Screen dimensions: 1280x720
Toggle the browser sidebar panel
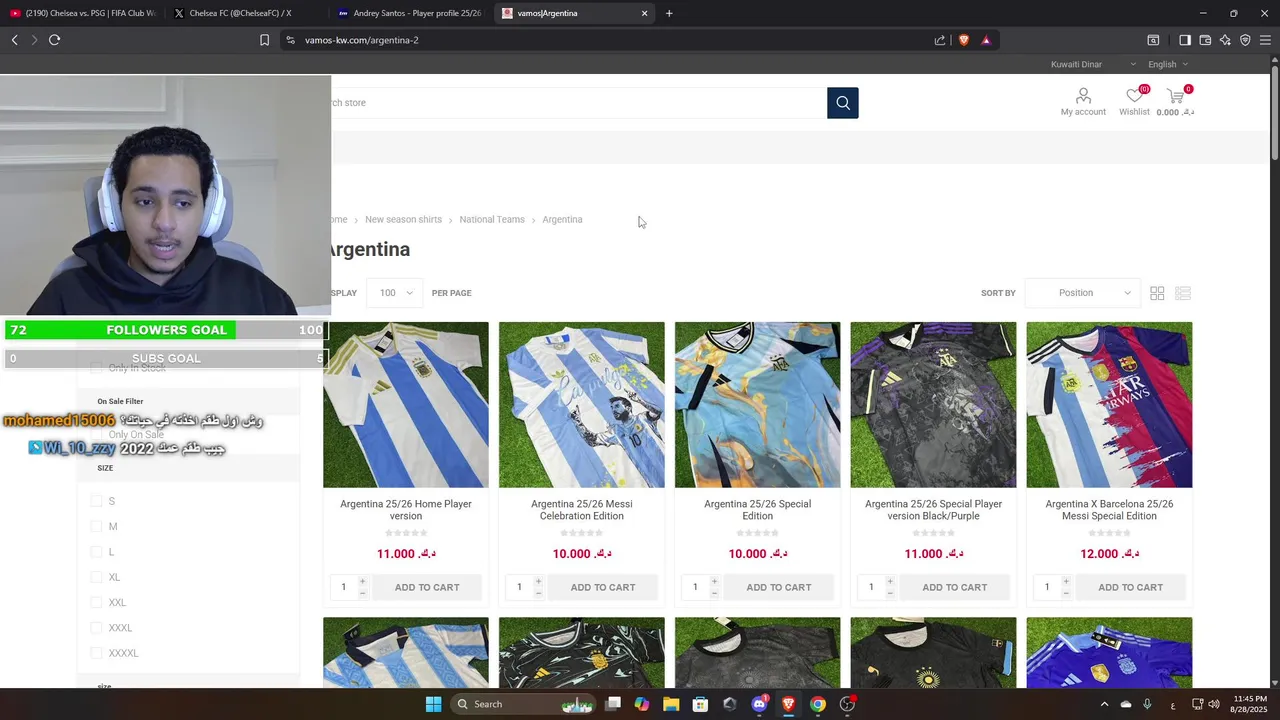(1185, 40)
